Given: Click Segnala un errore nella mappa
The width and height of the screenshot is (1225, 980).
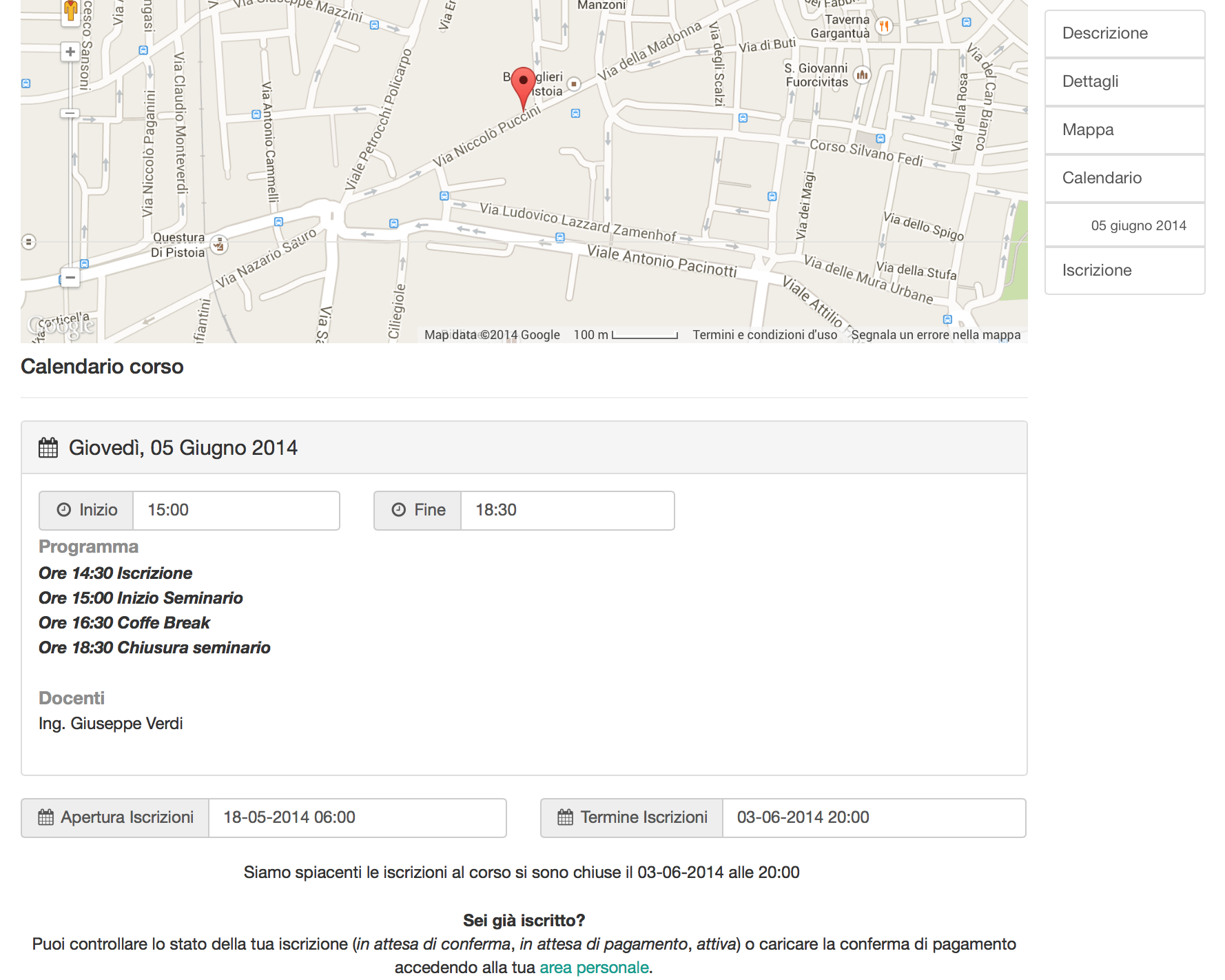Looking at the screenshot, I should 936,335.
